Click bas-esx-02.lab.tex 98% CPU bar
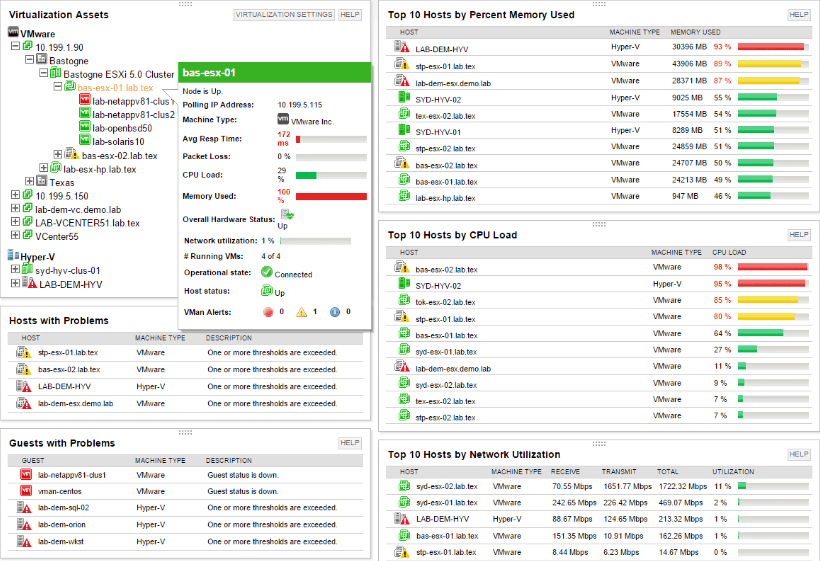Screen dimensions: 820x561 772,267
